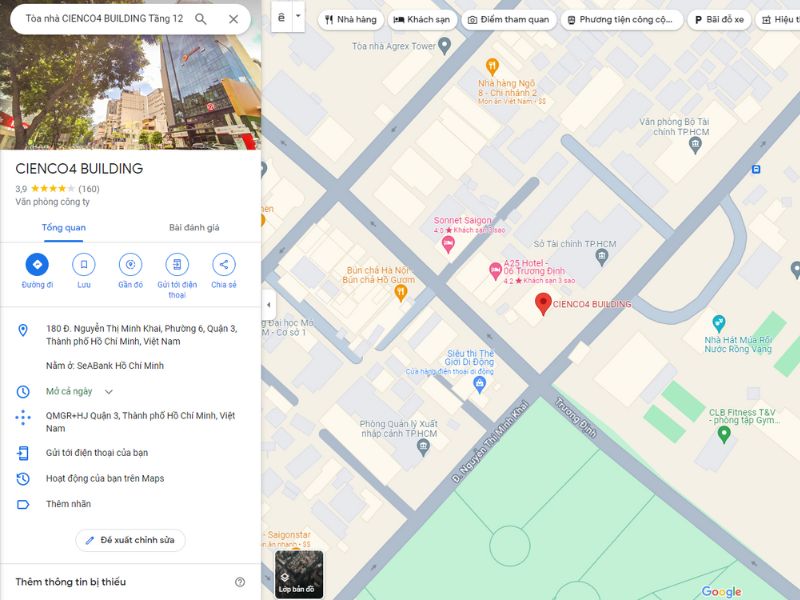
Task: Open Directions (Đường đi) icon
Action: [x=37, y=264]
